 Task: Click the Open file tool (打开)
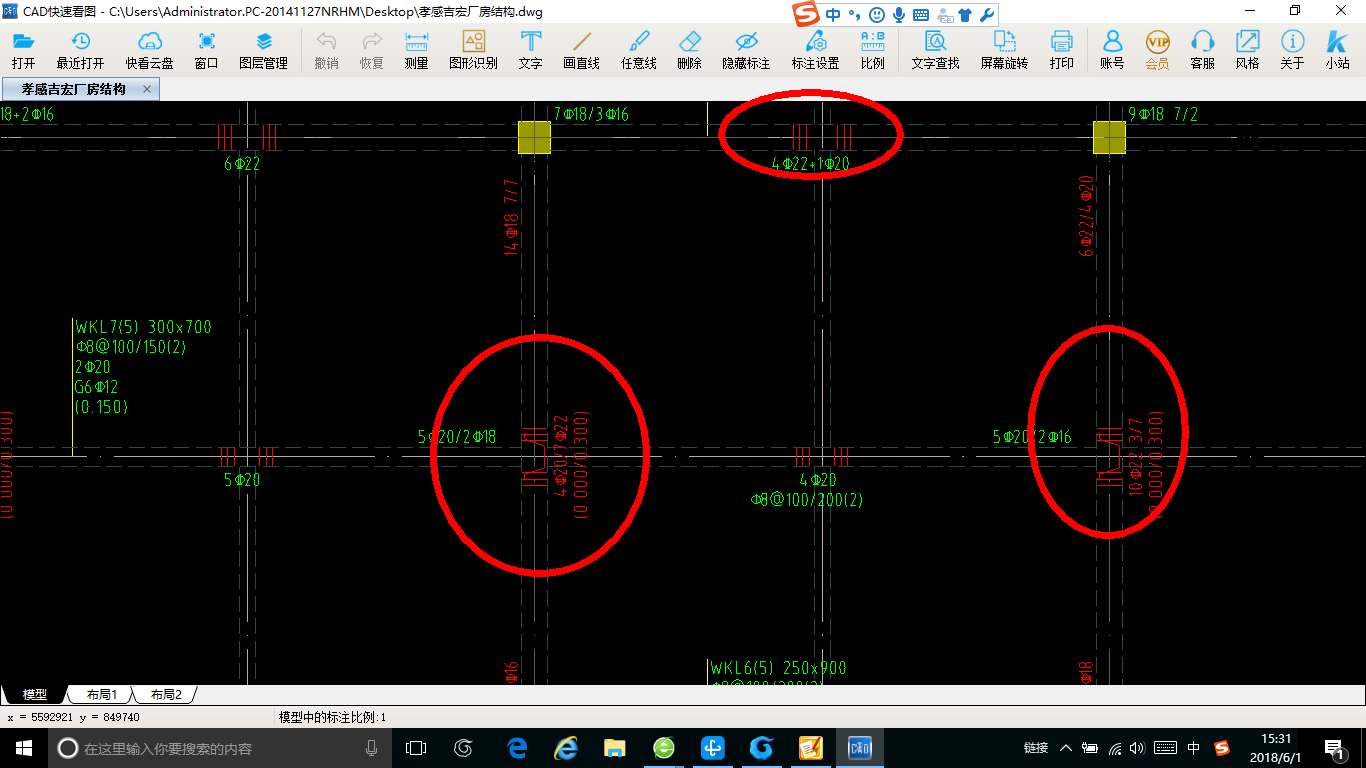pos(23,50)
